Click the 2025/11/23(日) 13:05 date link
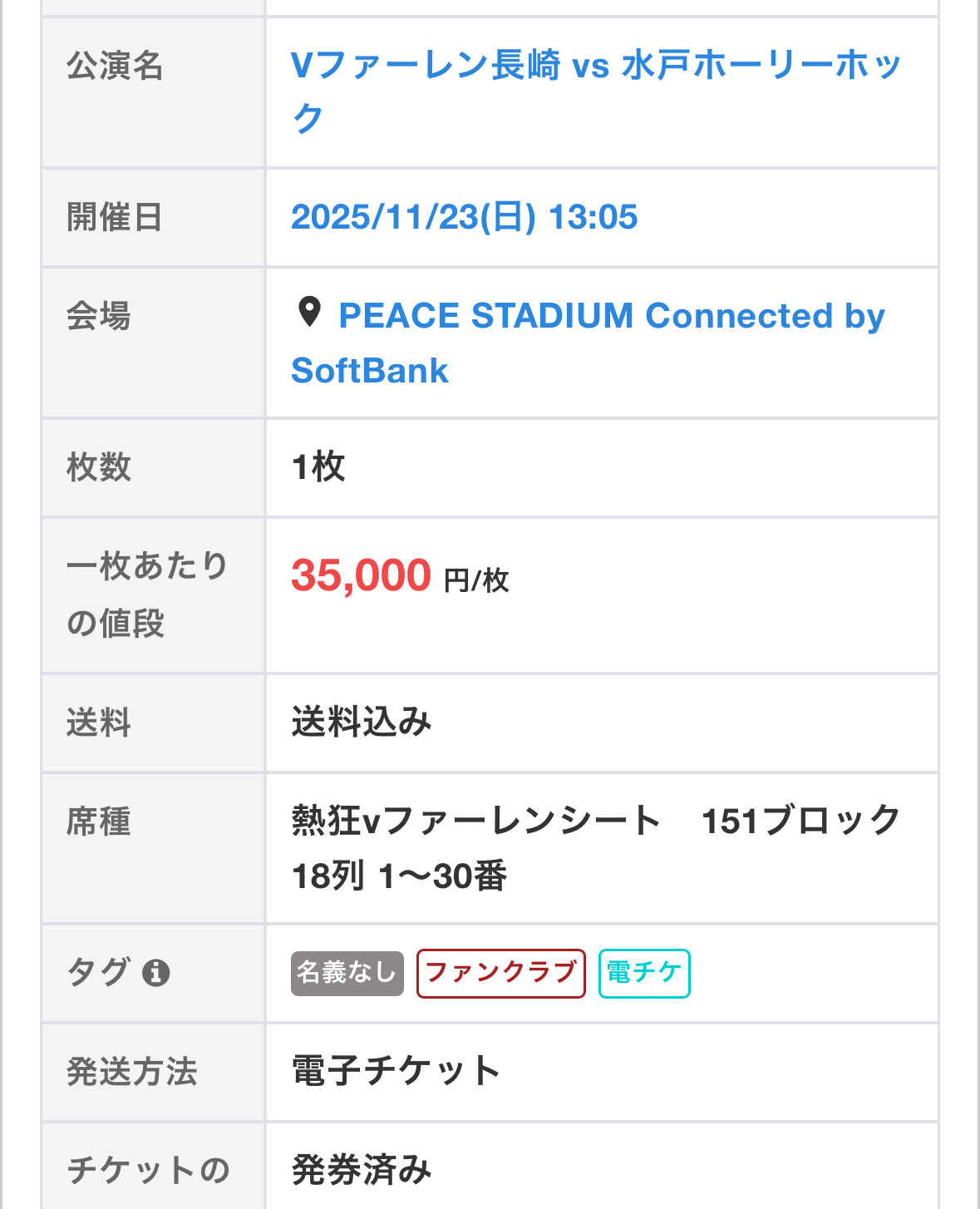This screenshot has width=980, height=1209. tap(464, 217)
